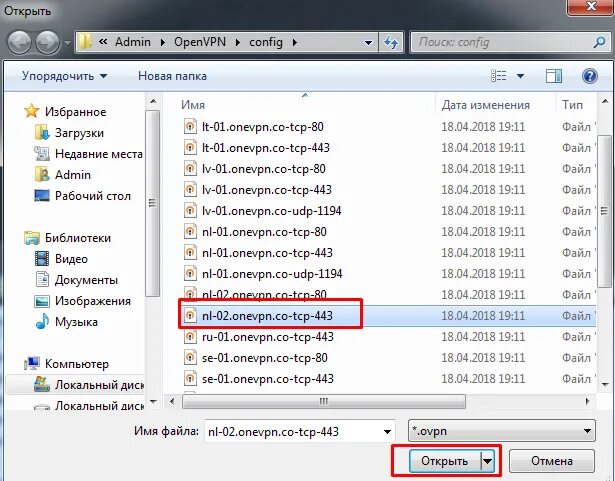Viewport: 615px width, 481px height.
Task: Expand the arrow after OpenVPN breadcrumb
Action: (238, 42)
